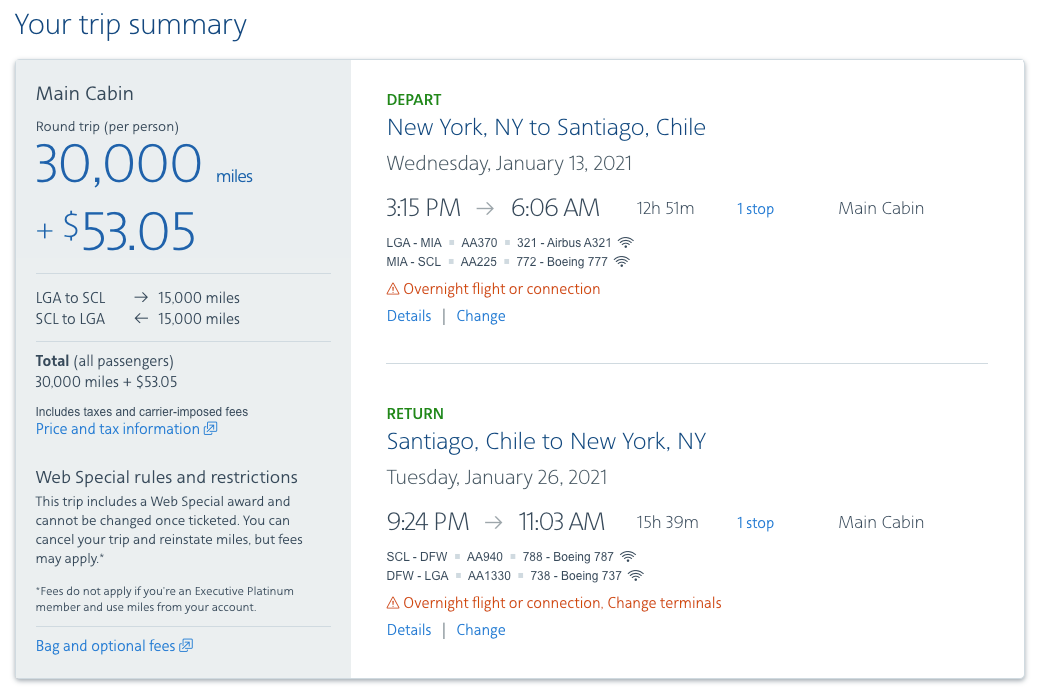
Task: Click warning icon on return Change terminals notice
Action: 393,603
